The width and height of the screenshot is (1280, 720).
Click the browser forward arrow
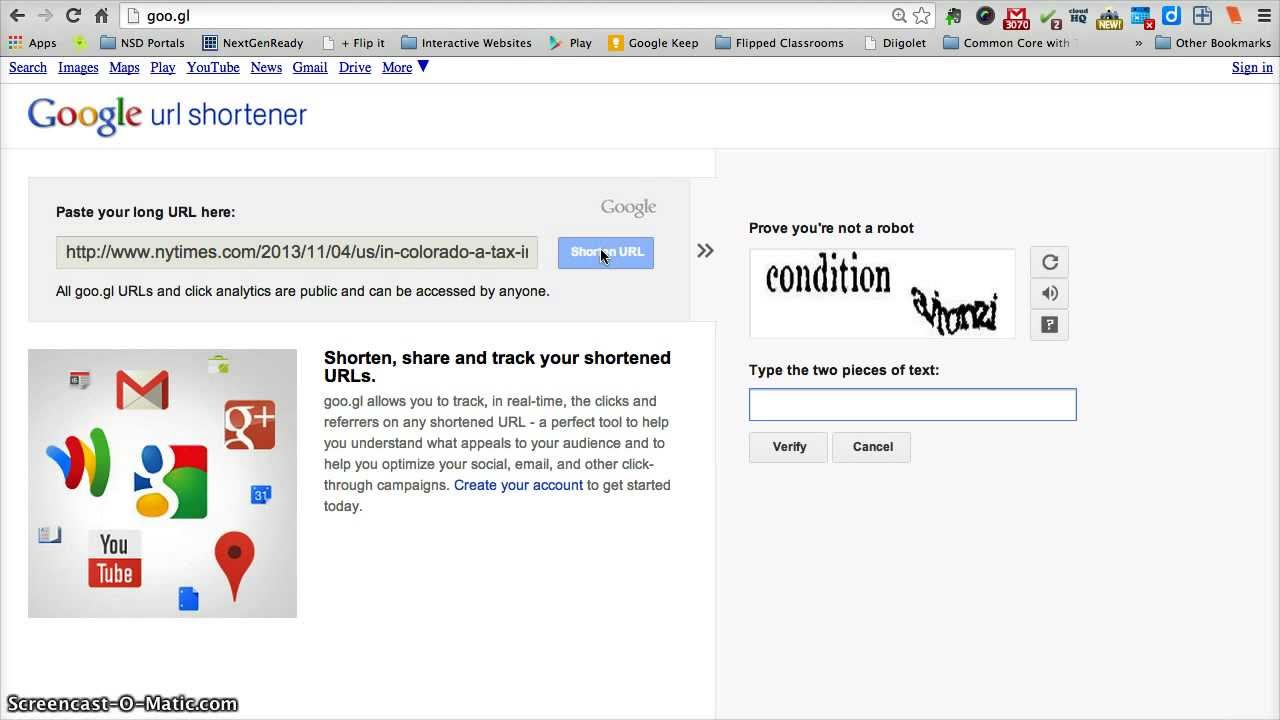(45, 16)
